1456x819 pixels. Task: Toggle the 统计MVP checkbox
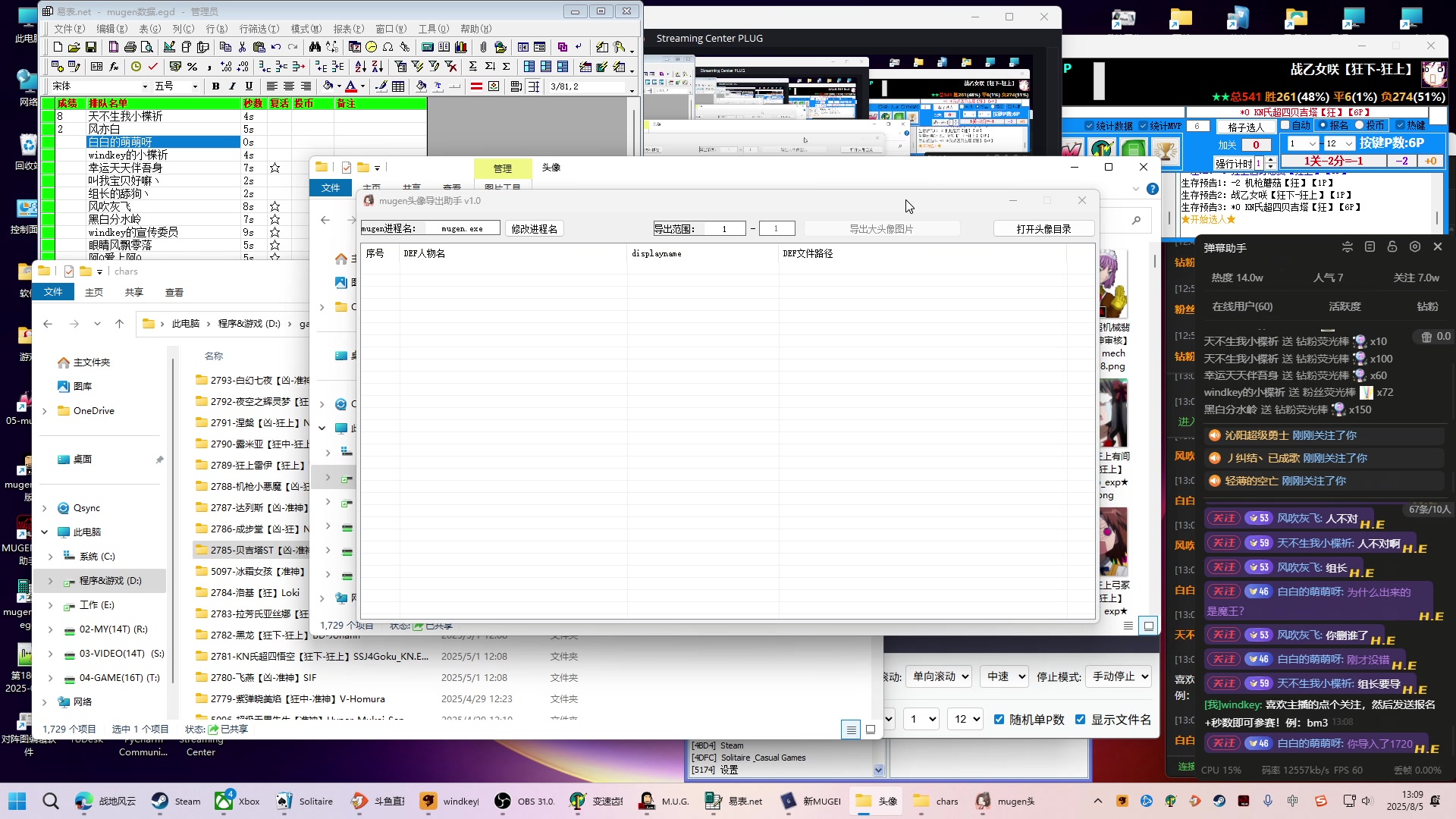point(1143,126)
